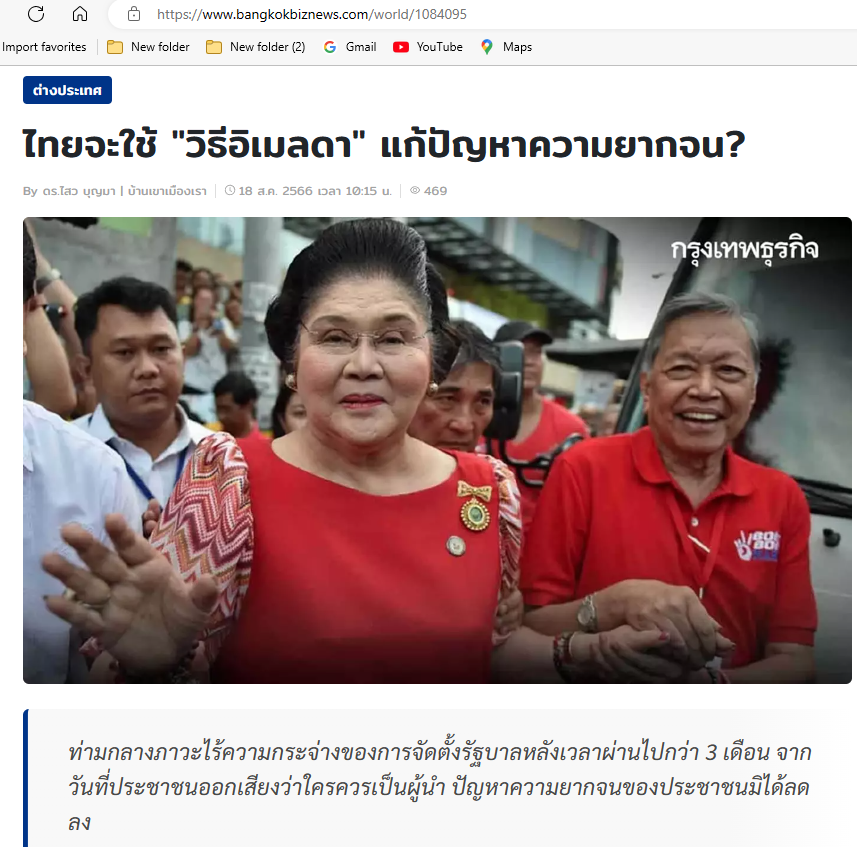Open the Gmail bookmark
The height and width of the screenshot is (847, 857).
coord(350,47)
